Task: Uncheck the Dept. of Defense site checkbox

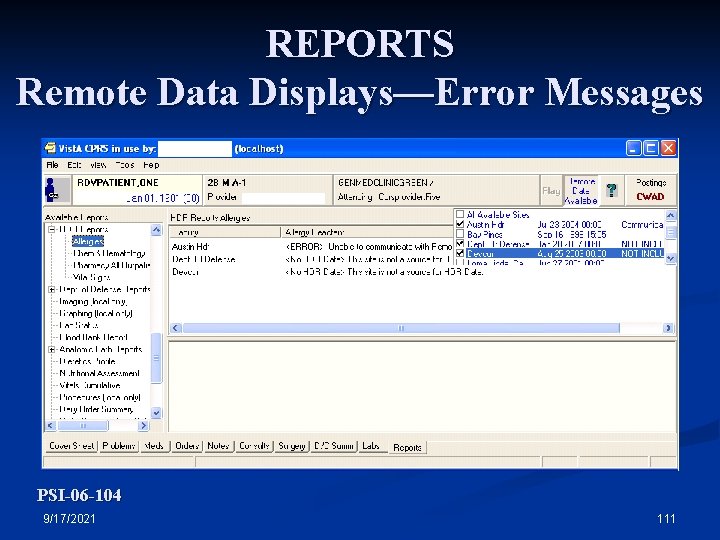Action: (460, 243)
